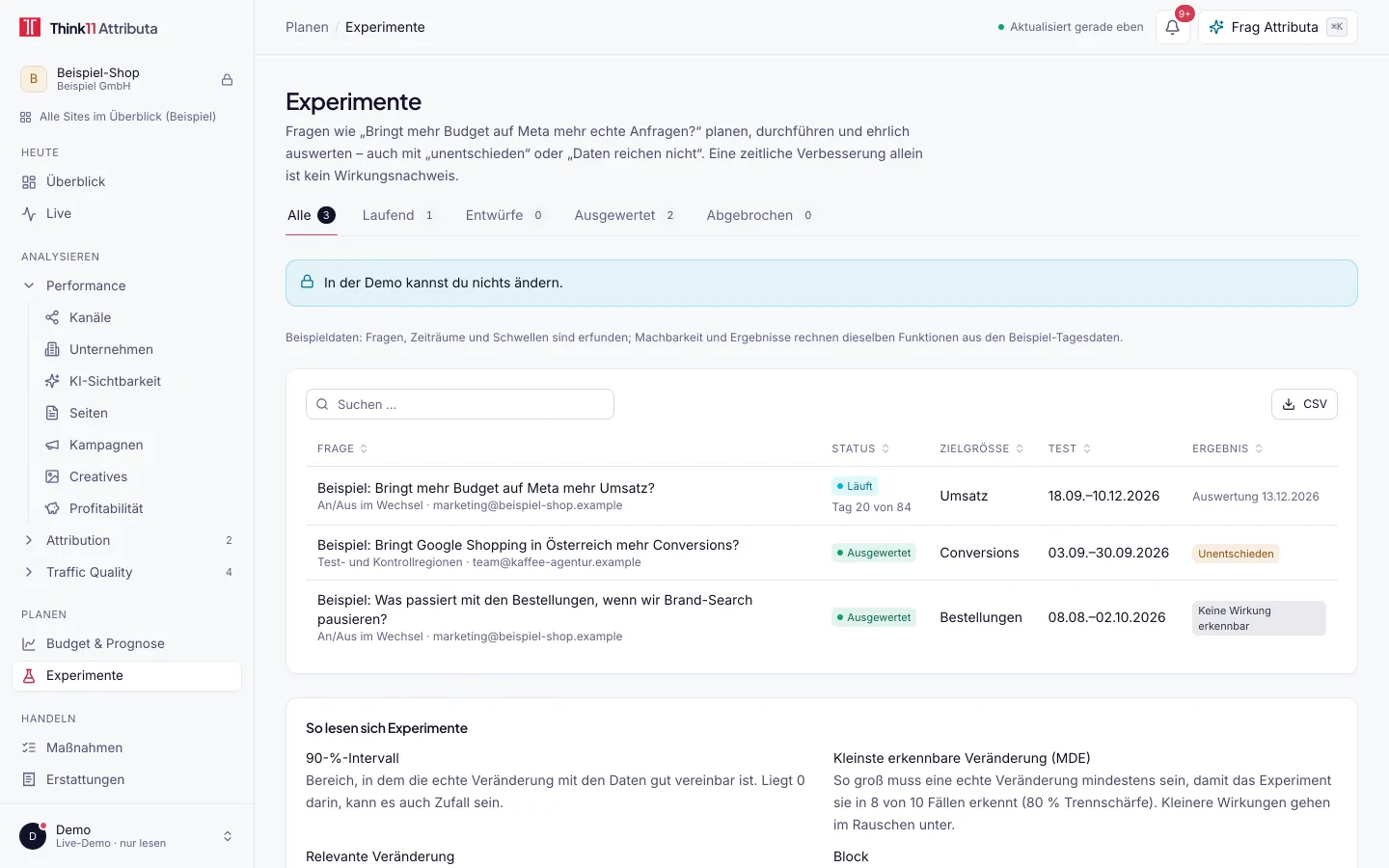The image size is (1389, 868).
Task: Click the Demo user avatar
Action: (x=33, y=836)
